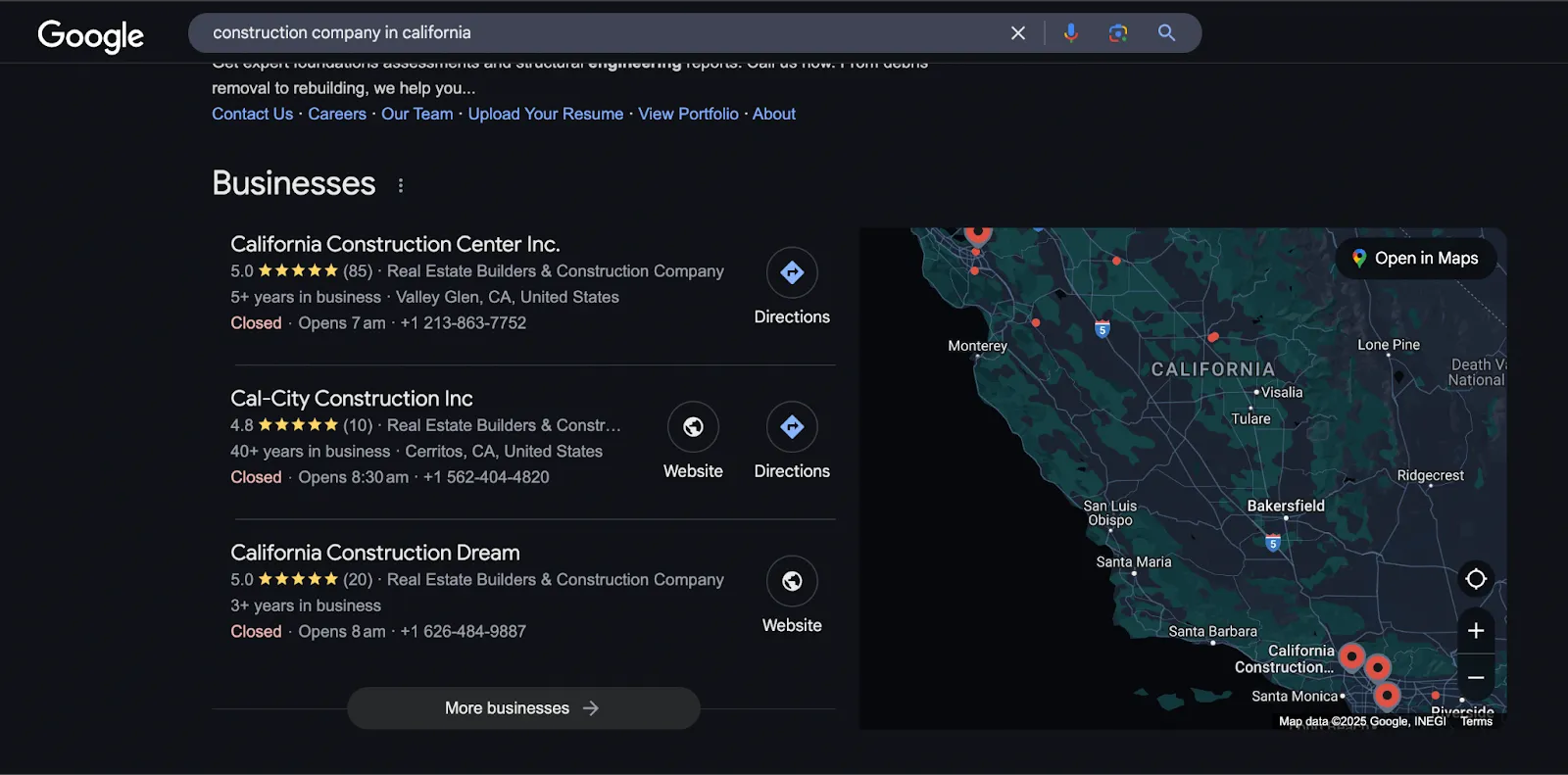Click the Tulare label on map

(1250, 418)
